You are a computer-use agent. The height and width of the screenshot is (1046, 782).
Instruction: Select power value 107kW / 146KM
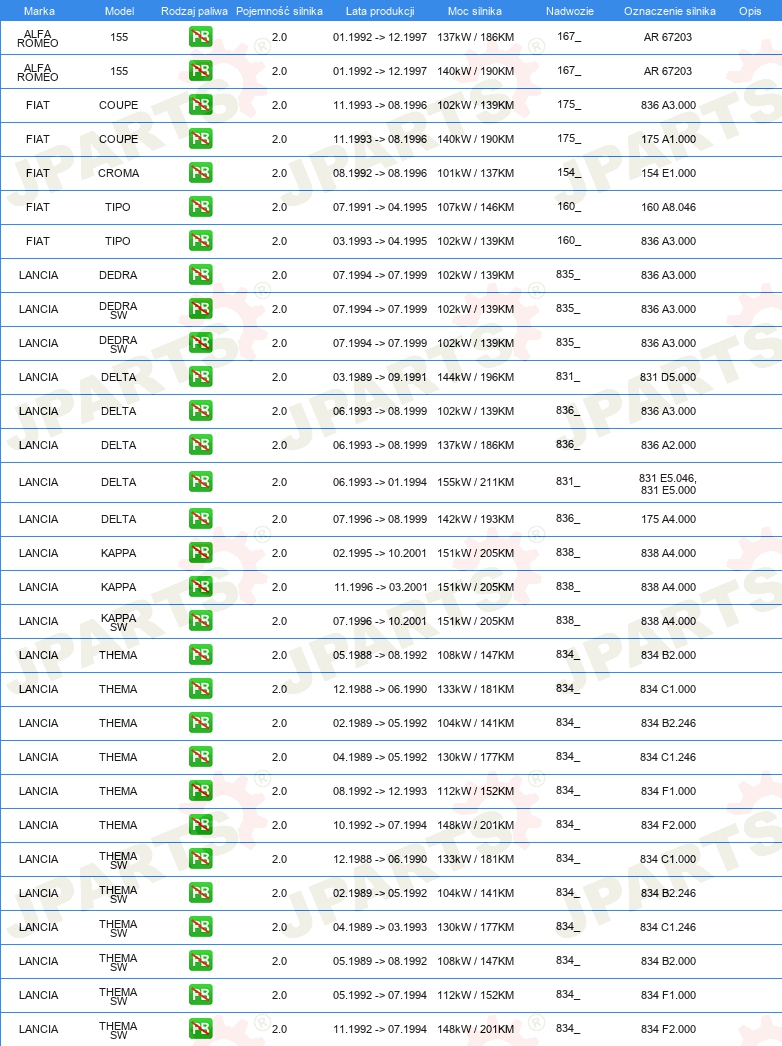[476, 207]
